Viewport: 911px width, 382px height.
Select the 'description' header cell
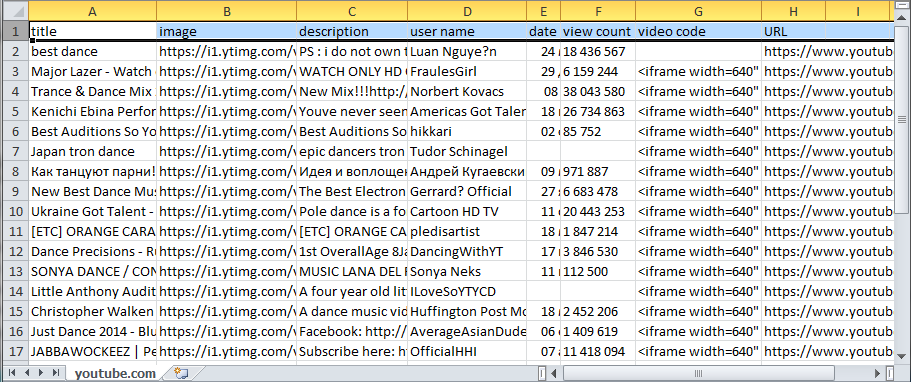[x=352, y=31]
